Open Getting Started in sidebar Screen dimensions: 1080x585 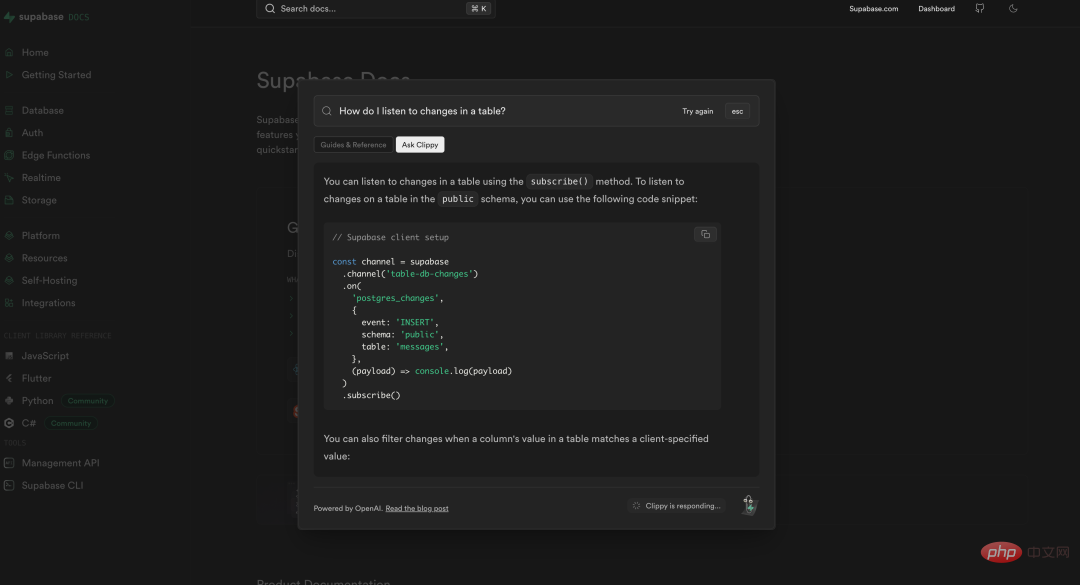(x=56, y=75)
